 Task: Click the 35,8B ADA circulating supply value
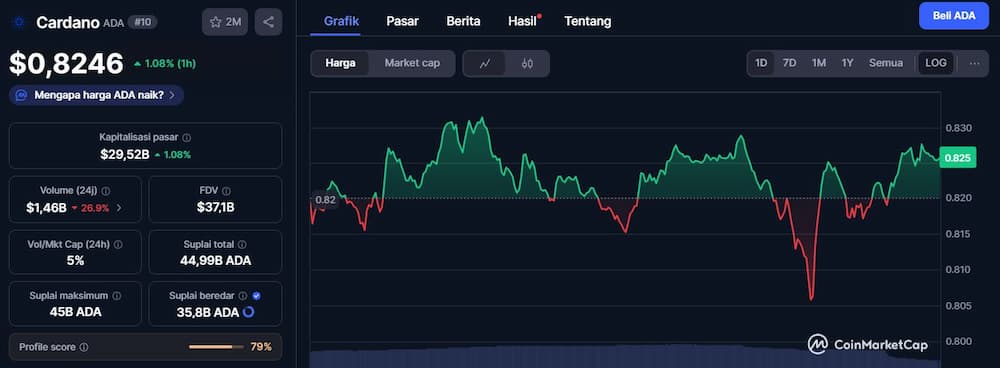tap(208, 313)
